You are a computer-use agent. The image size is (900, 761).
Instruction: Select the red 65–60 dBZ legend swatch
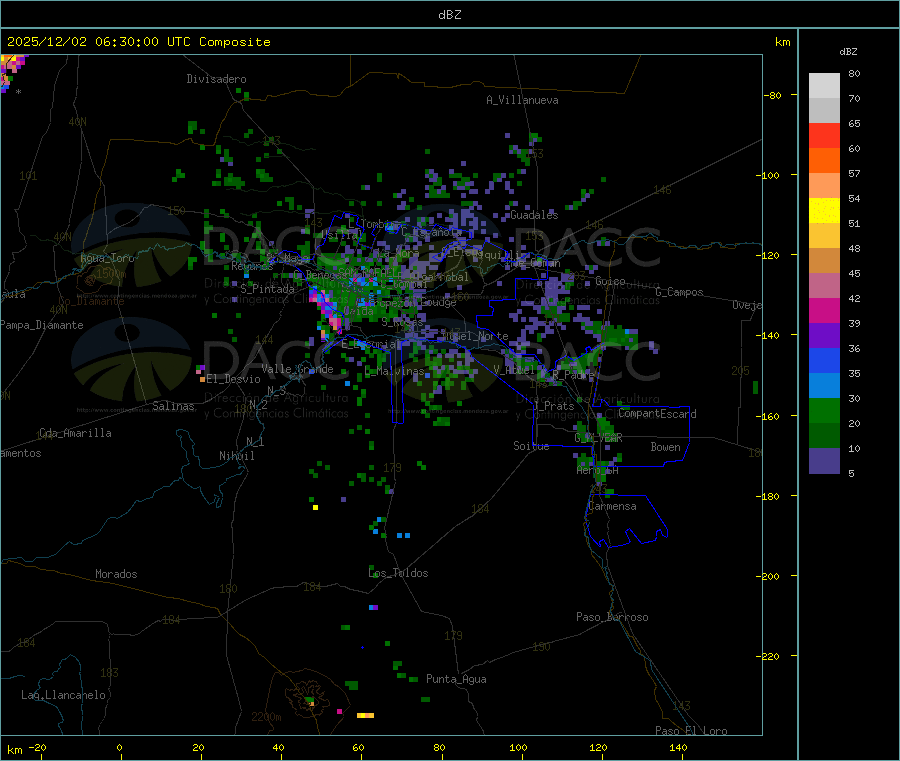click(824, 135)
